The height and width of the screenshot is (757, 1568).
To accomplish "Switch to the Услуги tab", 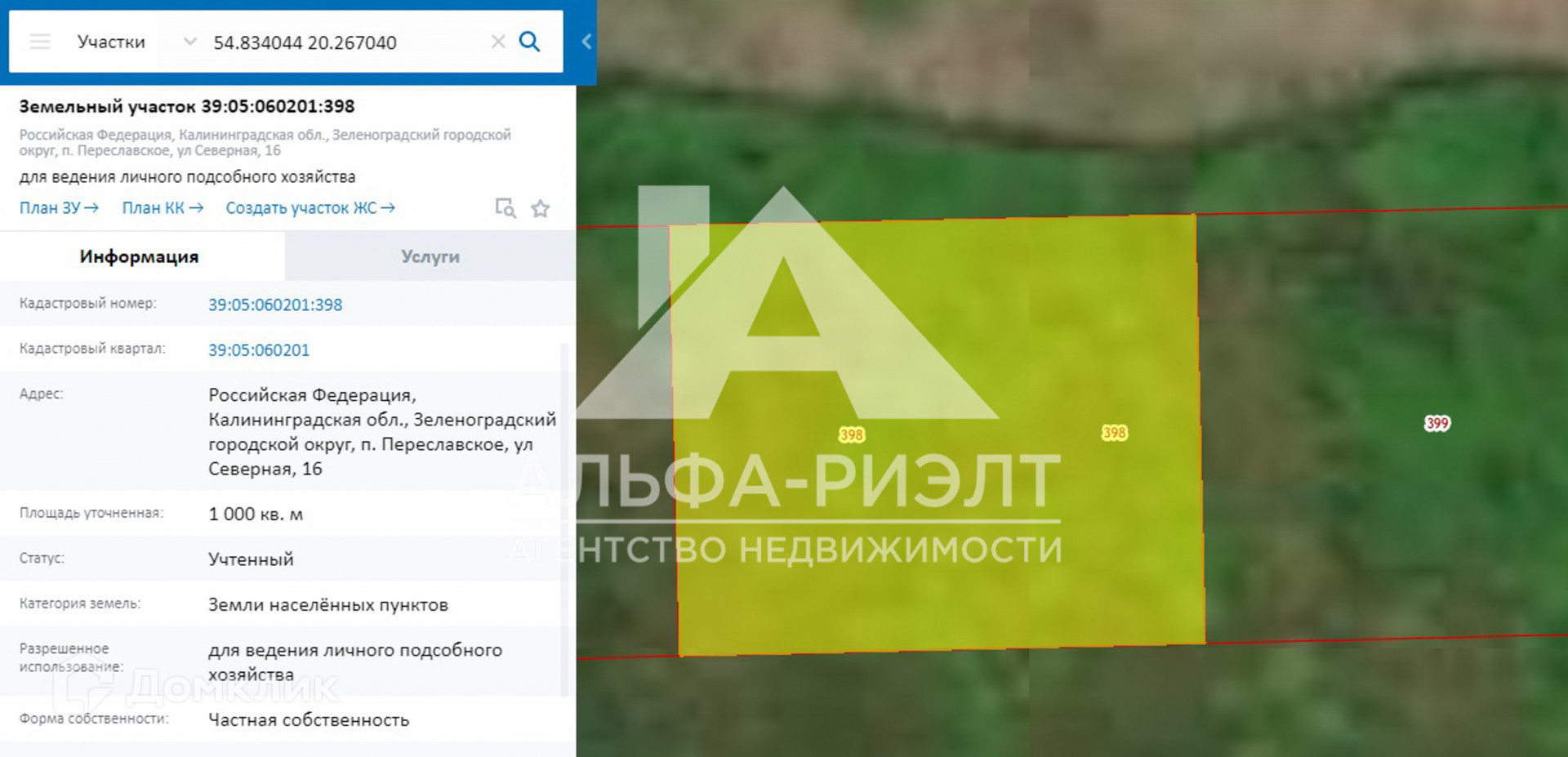I will pos(430,256).
